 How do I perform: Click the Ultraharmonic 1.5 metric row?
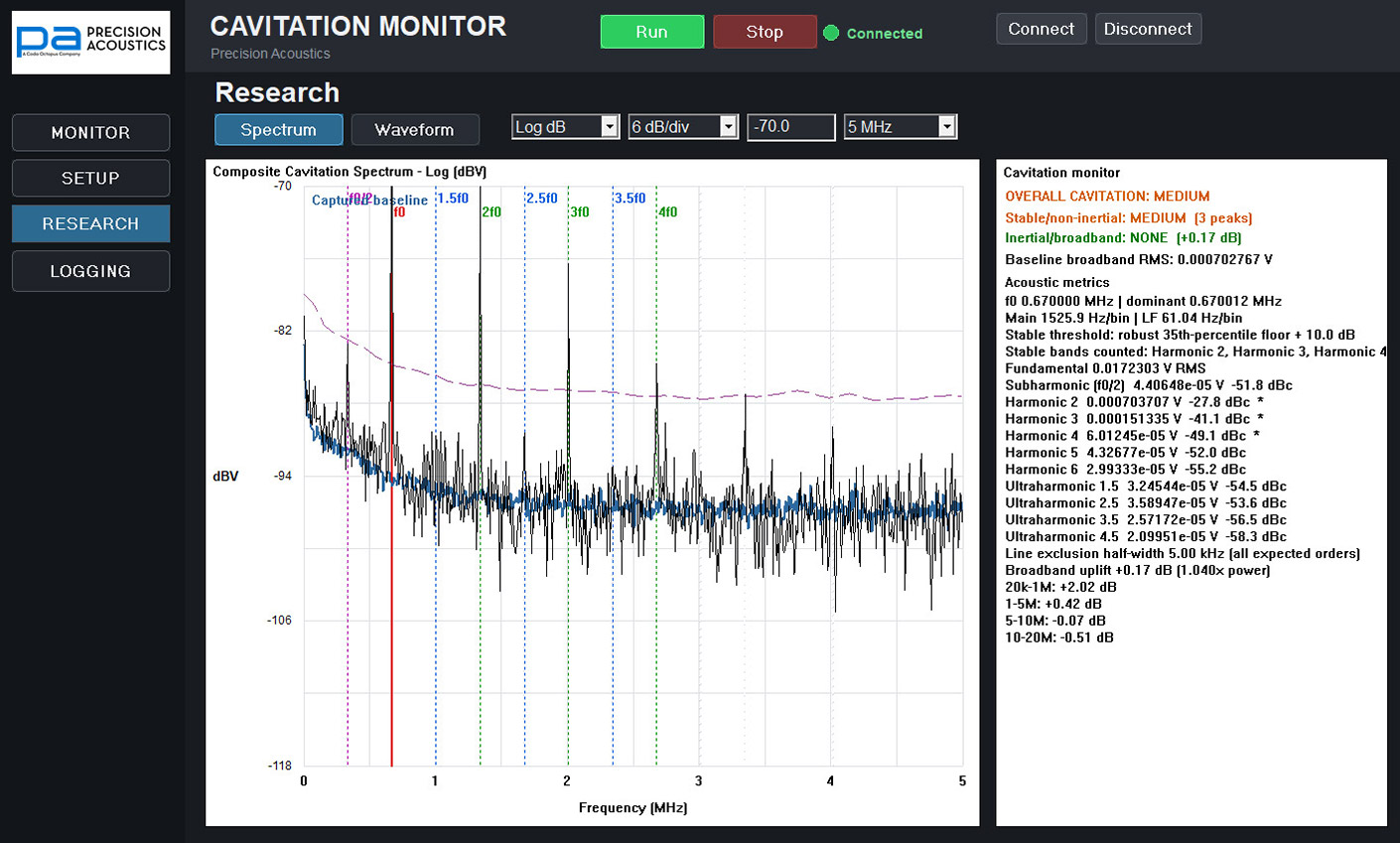coord(1146,486)
